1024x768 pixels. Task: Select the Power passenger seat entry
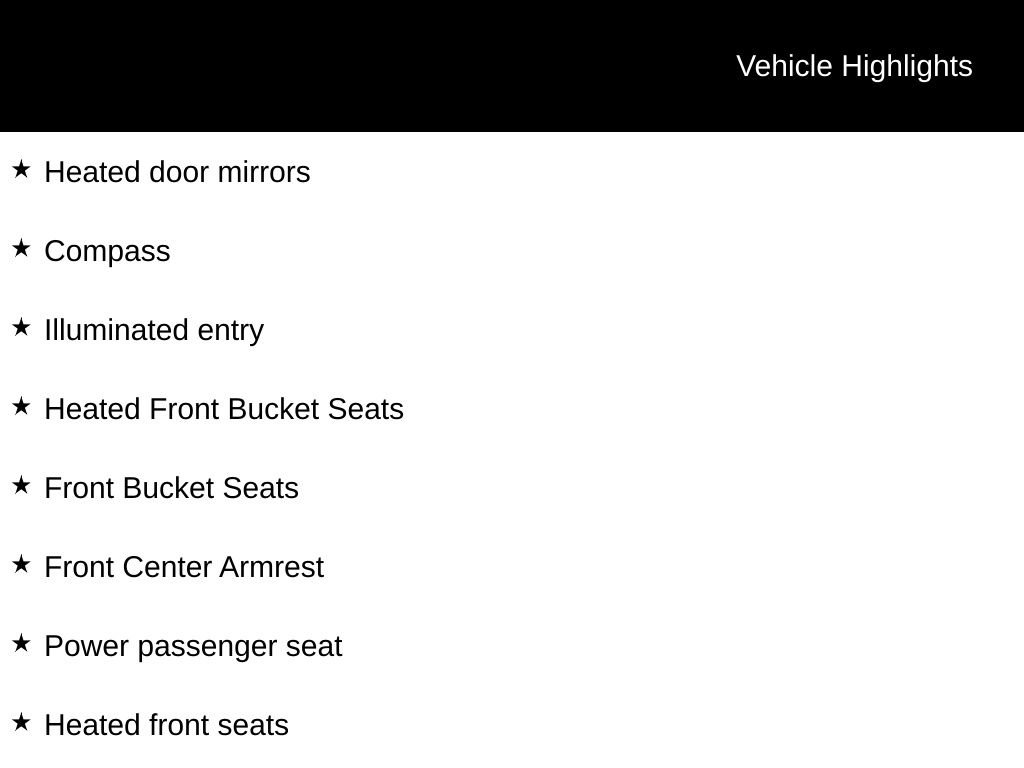193,647
